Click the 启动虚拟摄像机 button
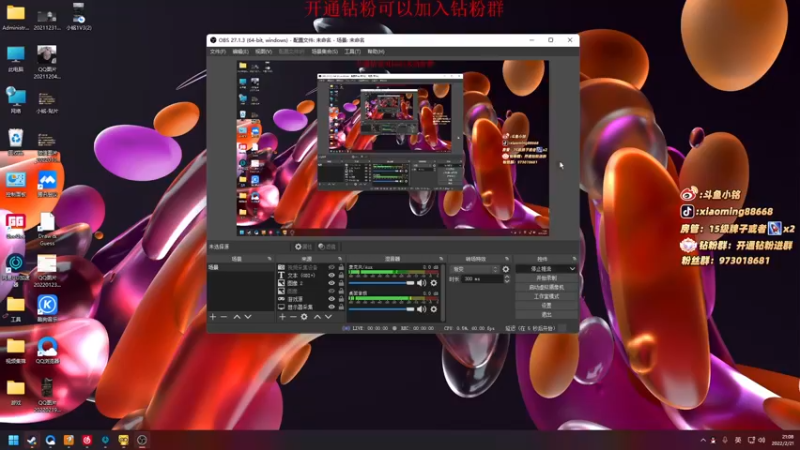Screen dimensions: 800x450 pyautogui.click(x=546, y=287)
